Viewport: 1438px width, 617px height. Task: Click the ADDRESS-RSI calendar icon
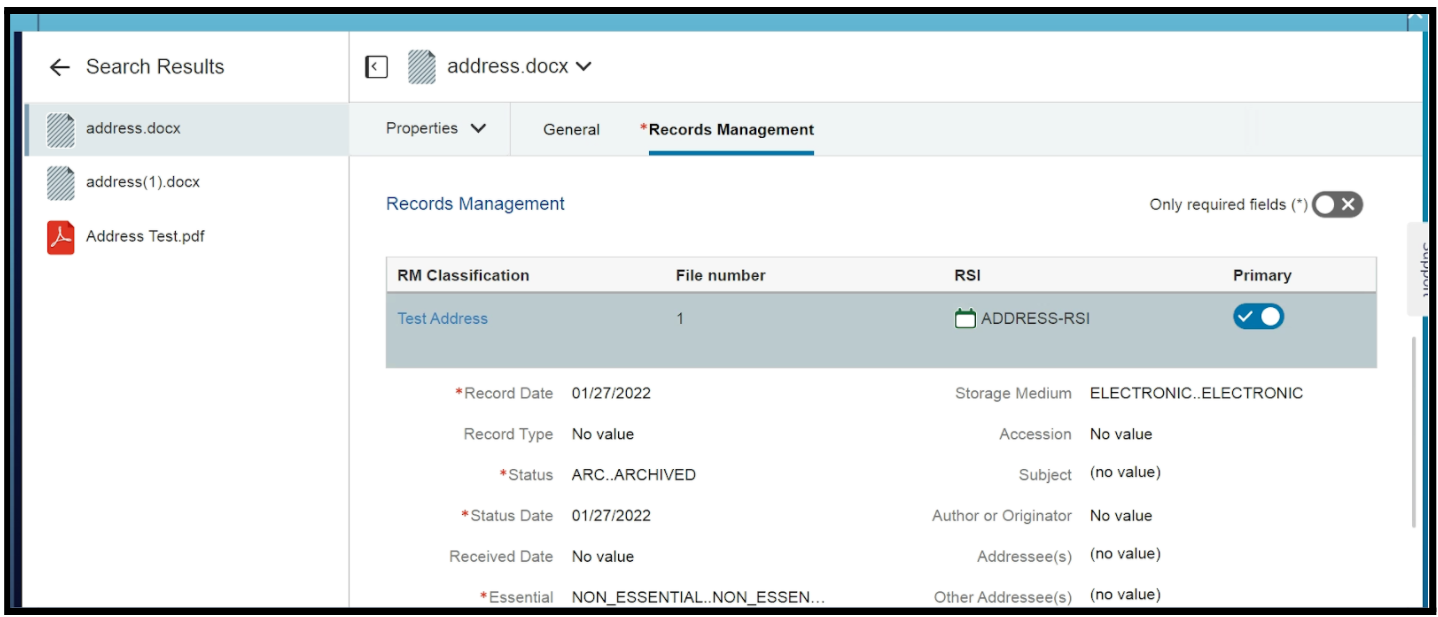[965, 319]
